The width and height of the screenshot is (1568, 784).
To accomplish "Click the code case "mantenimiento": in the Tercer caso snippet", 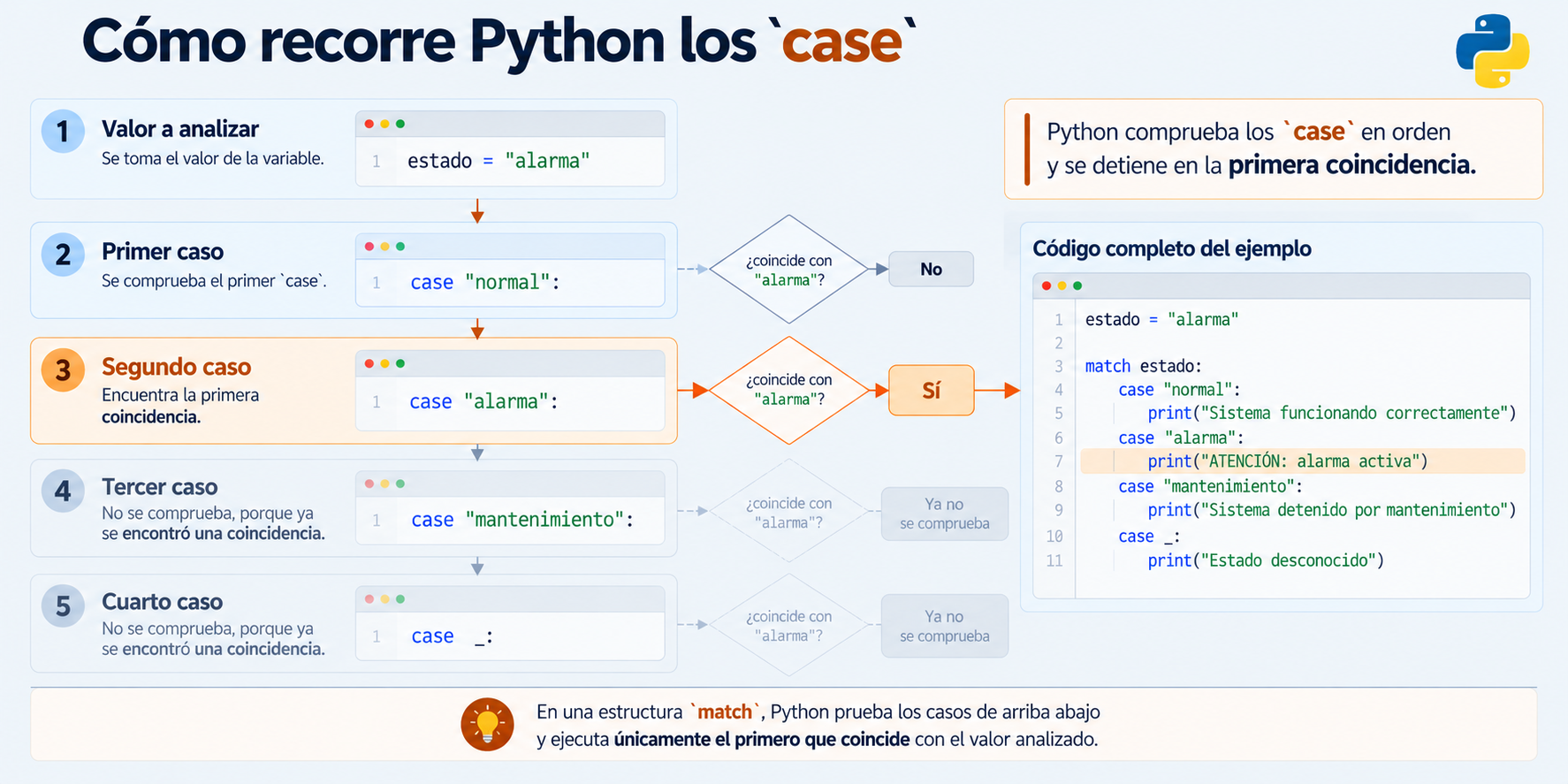I will (x=522, y=520).
